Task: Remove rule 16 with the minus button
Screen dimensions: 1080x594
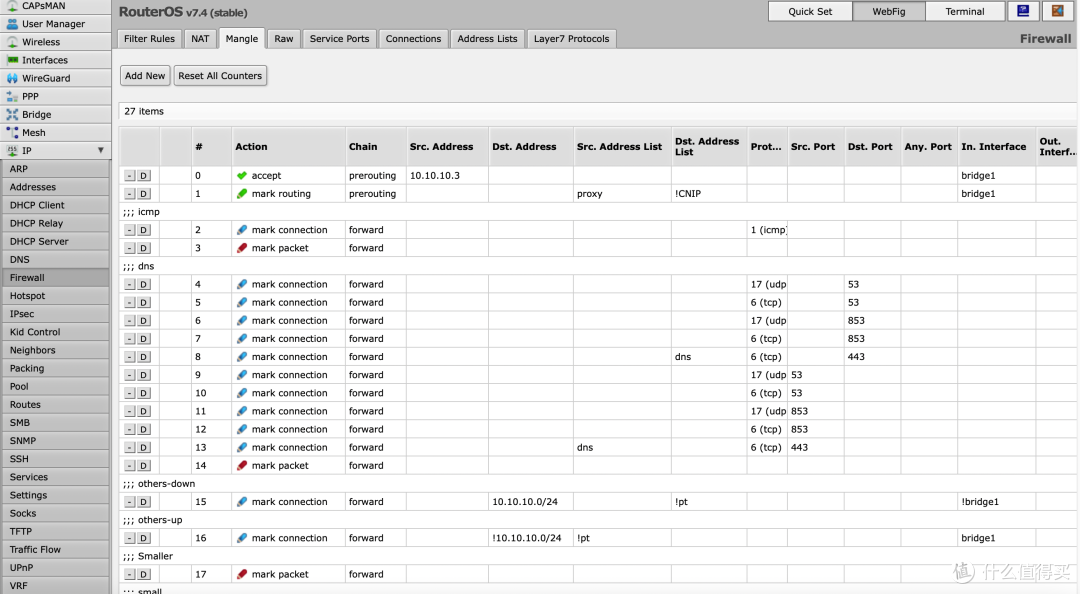Action: coord(129,538)
